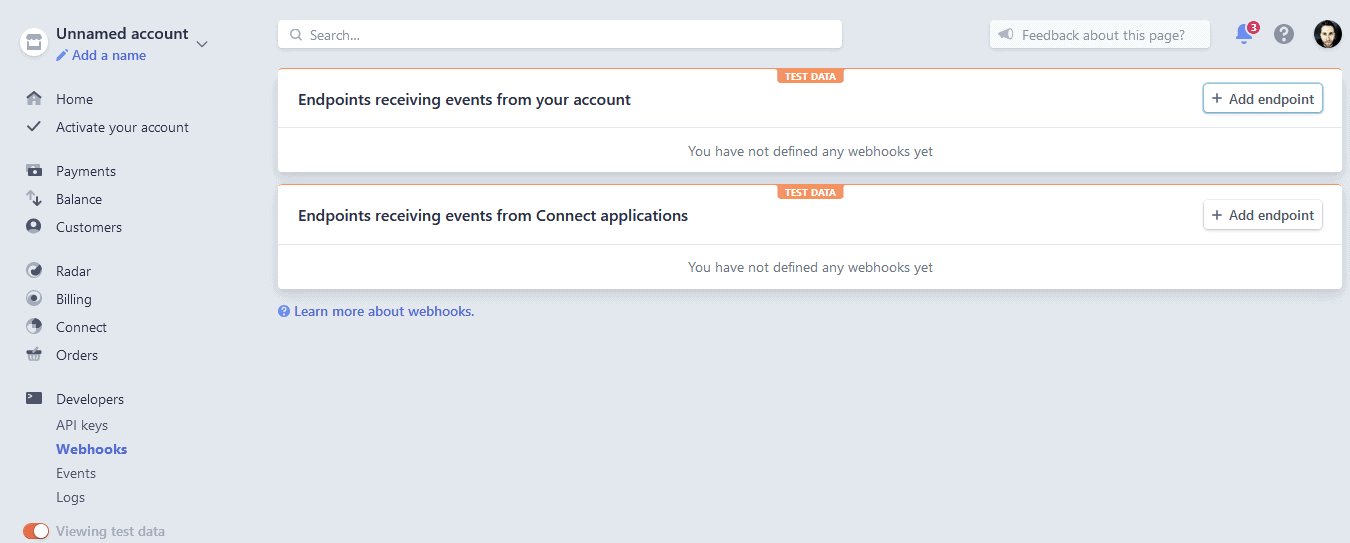Click the Home house icon in sidebar
This screenshot has height=543, width=1350.
tap(34, 99)
